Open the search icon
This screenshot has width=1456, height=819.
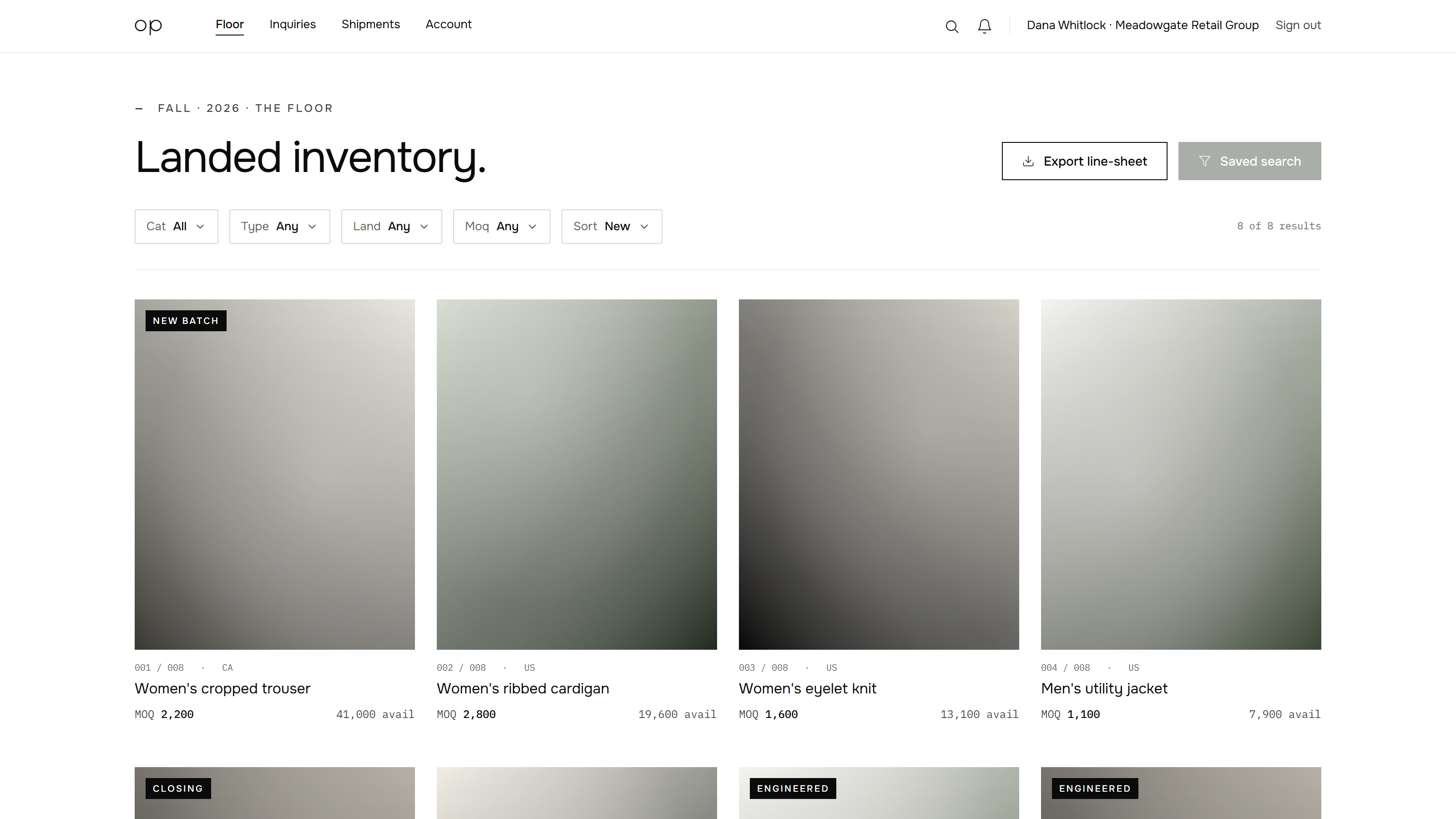(x=952, y=26)
